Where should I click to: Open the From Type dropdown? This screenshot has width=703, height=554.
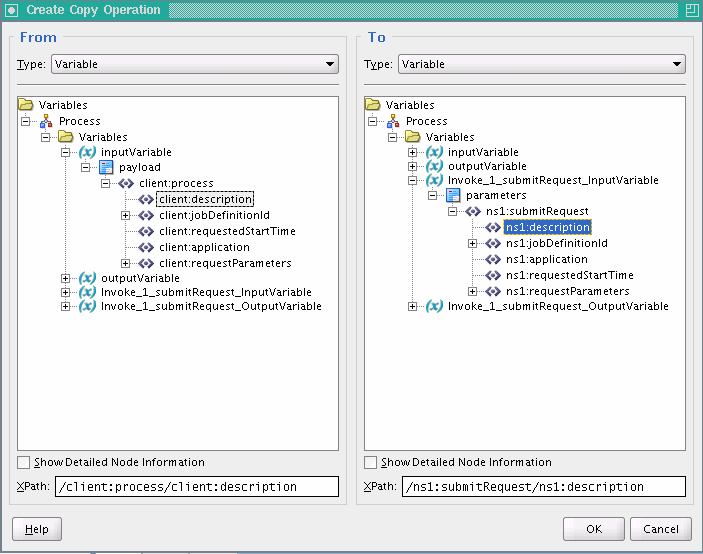(x=195, y=64)
